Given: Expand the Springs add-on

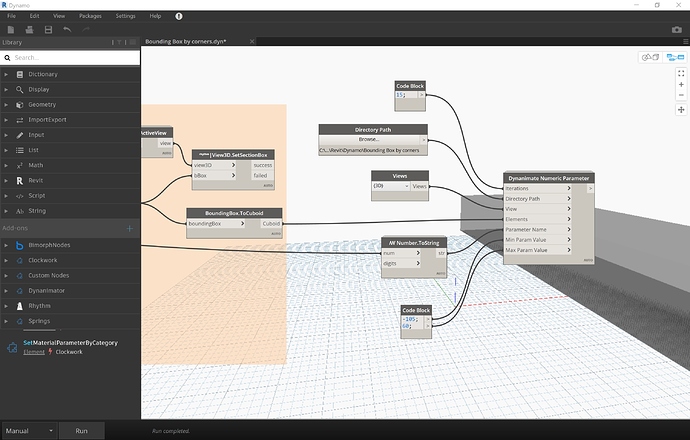Looking at the screenshot, I should pos(6,321).
